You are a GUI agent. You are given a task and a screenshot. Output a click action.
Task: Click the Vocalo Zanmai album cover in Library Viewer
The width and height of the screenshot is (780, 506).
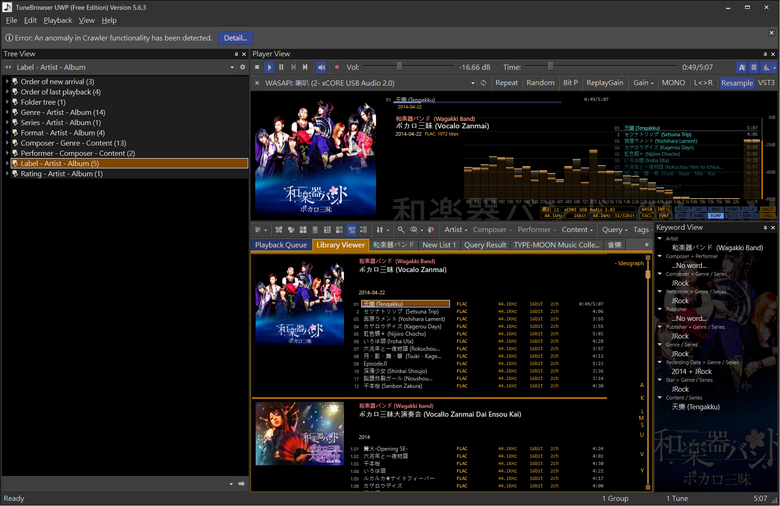pyautogui.click(x=299, y=303)
